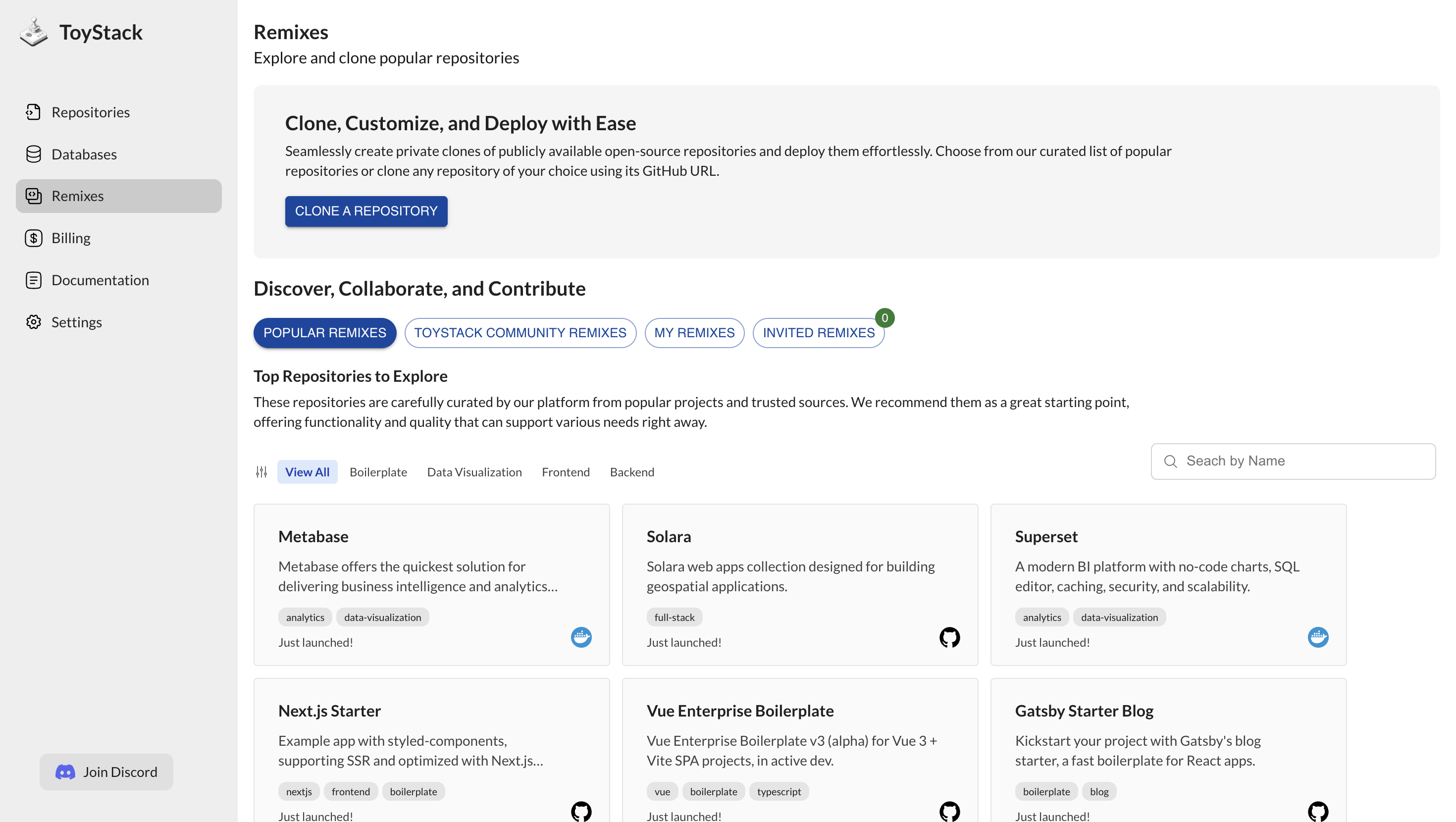Select the Backend filter
Viewport: 1456px width, 822px height.
point(632,471)
